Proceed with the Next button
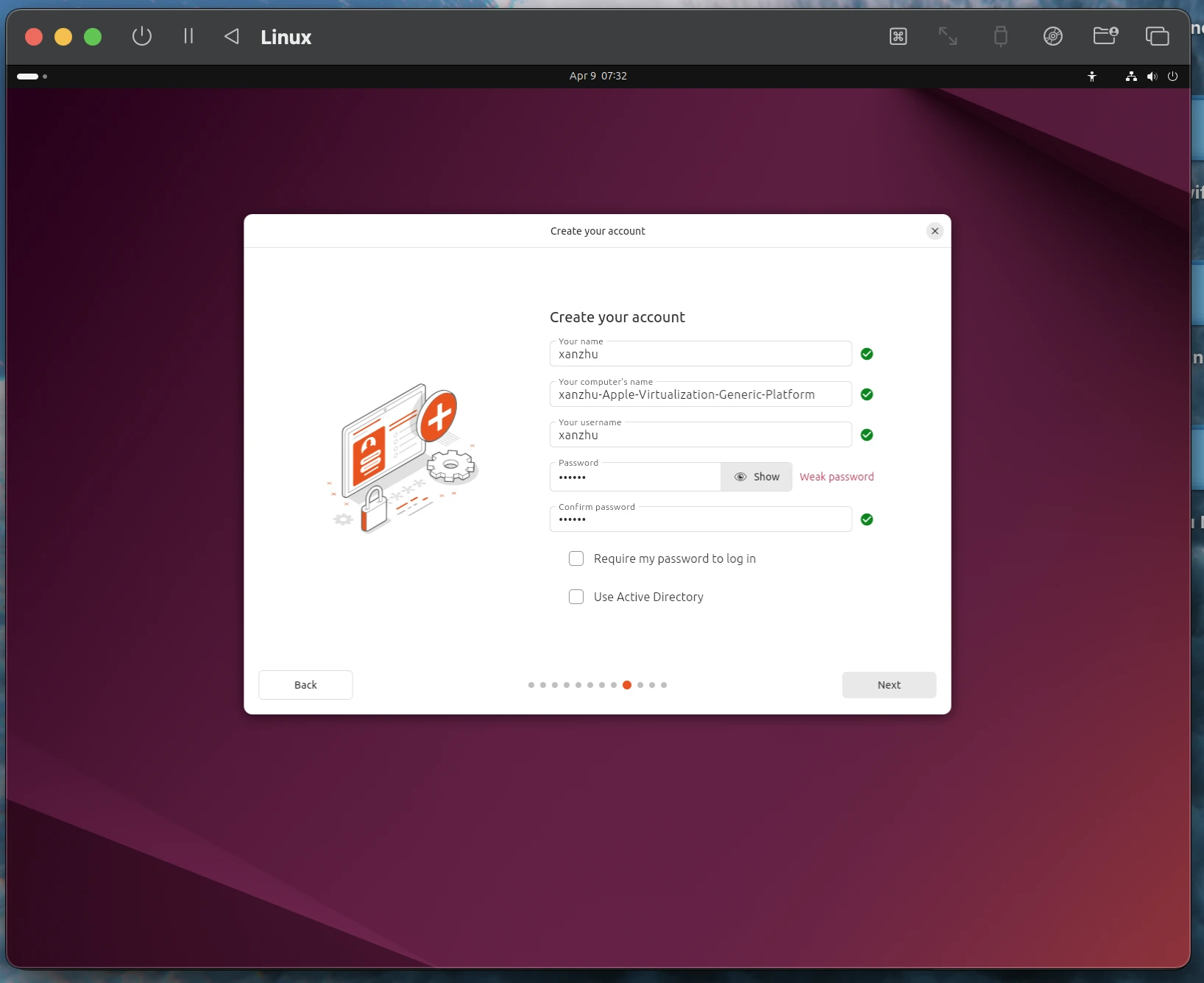 coord(889,685)
